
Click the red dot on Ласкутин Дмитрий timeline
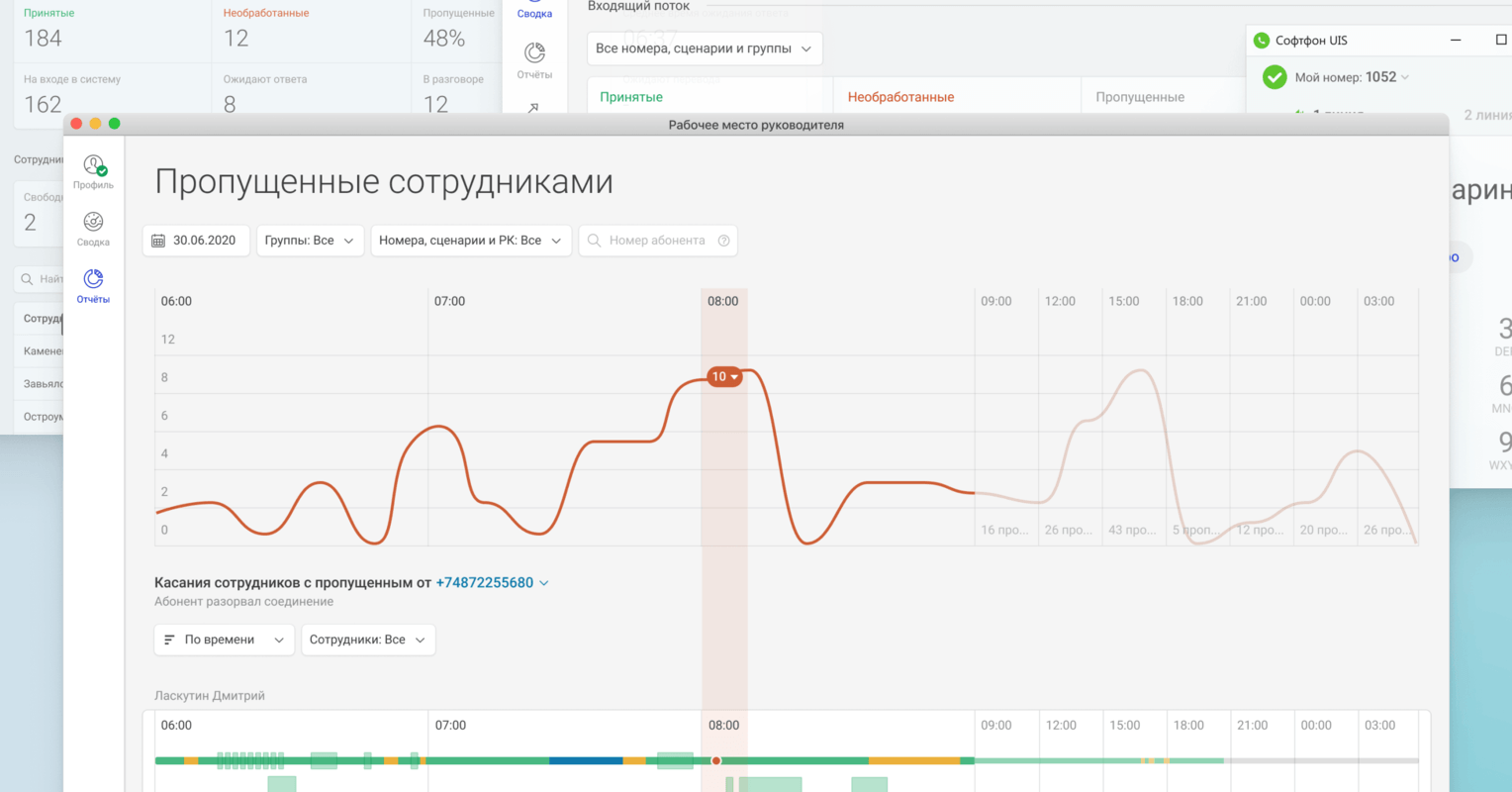pos(716,761)
